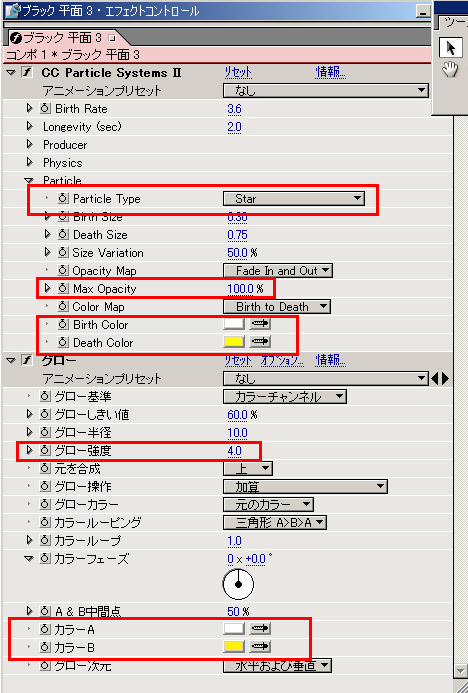468x693 pixels.
Task: Toggle the Death Size keyframe stopwatch
Action: [x=63, y=235]
